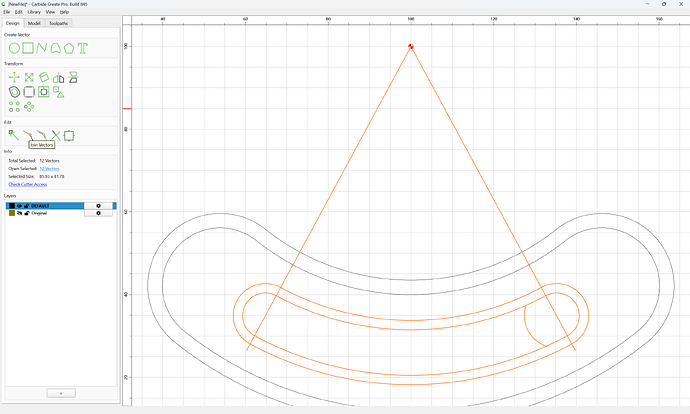Activate the Move transform tool
This screenshot has width=690, height=414.
click(14, 77)
